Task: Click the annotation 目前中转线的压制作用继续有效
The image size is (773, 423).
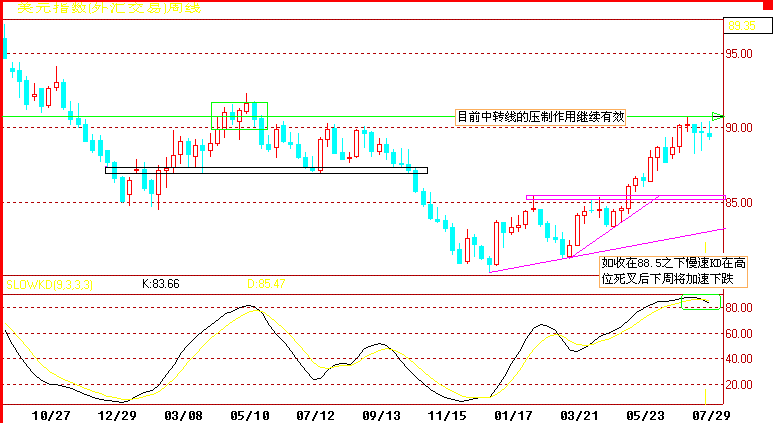Action: click(x=541, y=117)
